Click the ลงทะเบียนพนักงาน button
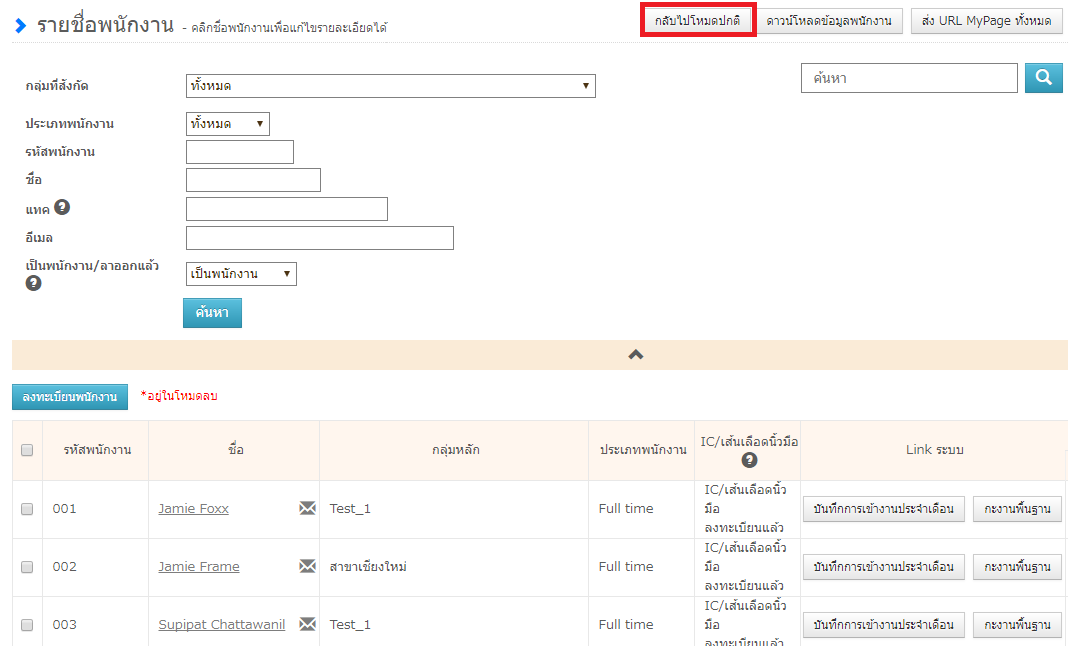Screen dimensions: 1069x646 click(70, 397)
